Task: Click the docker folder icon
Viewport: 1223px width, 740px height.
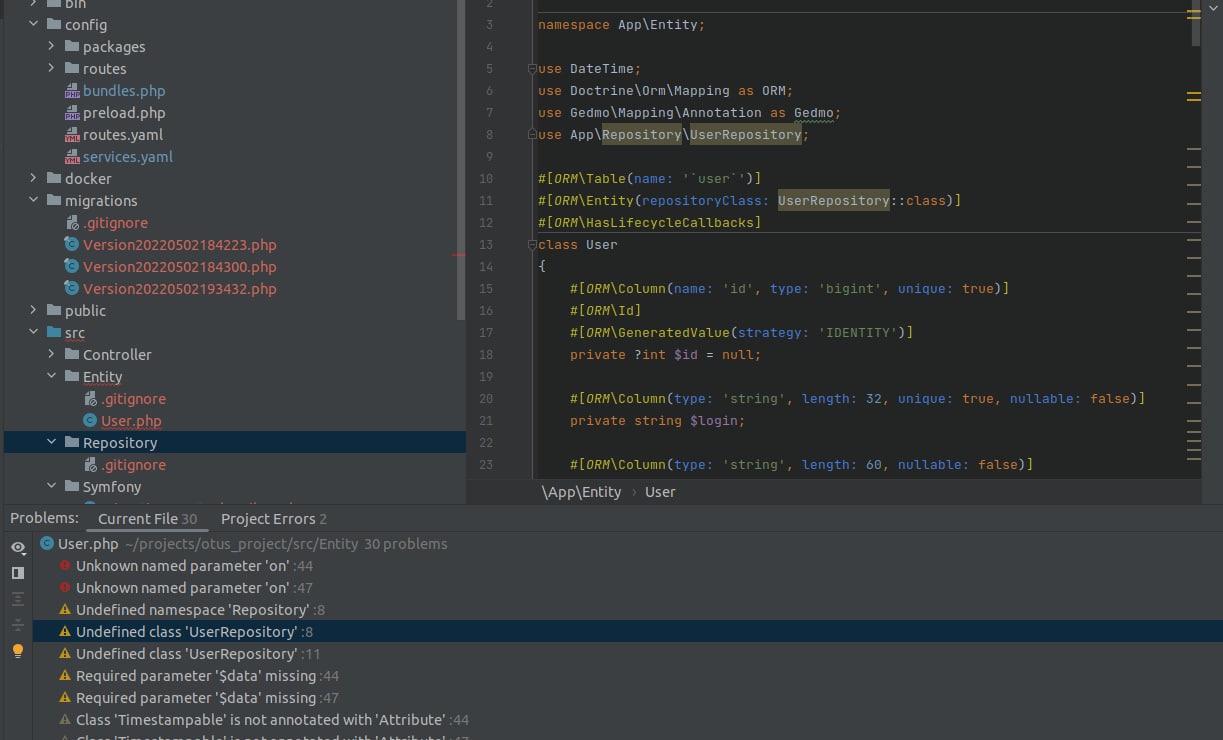Action: (x=54, y=179)
